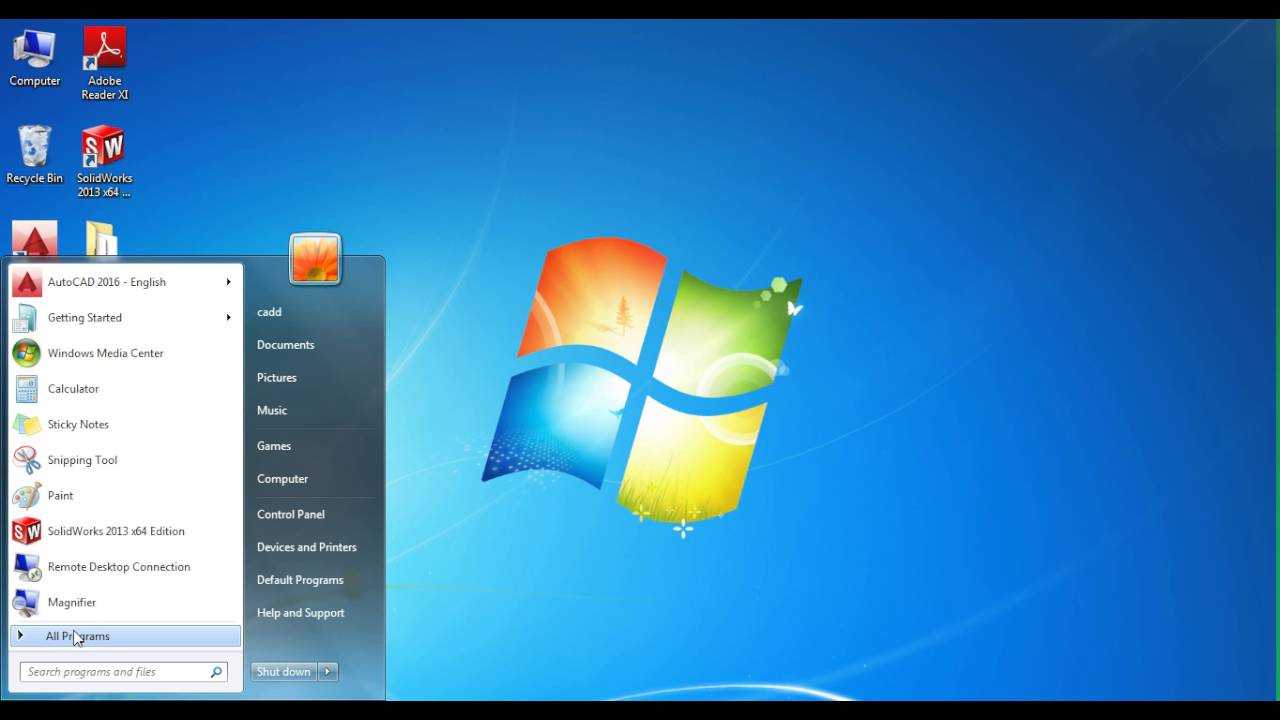Open Default Programs
Viewport: 1280px width, 720px height.
[300, 580]
